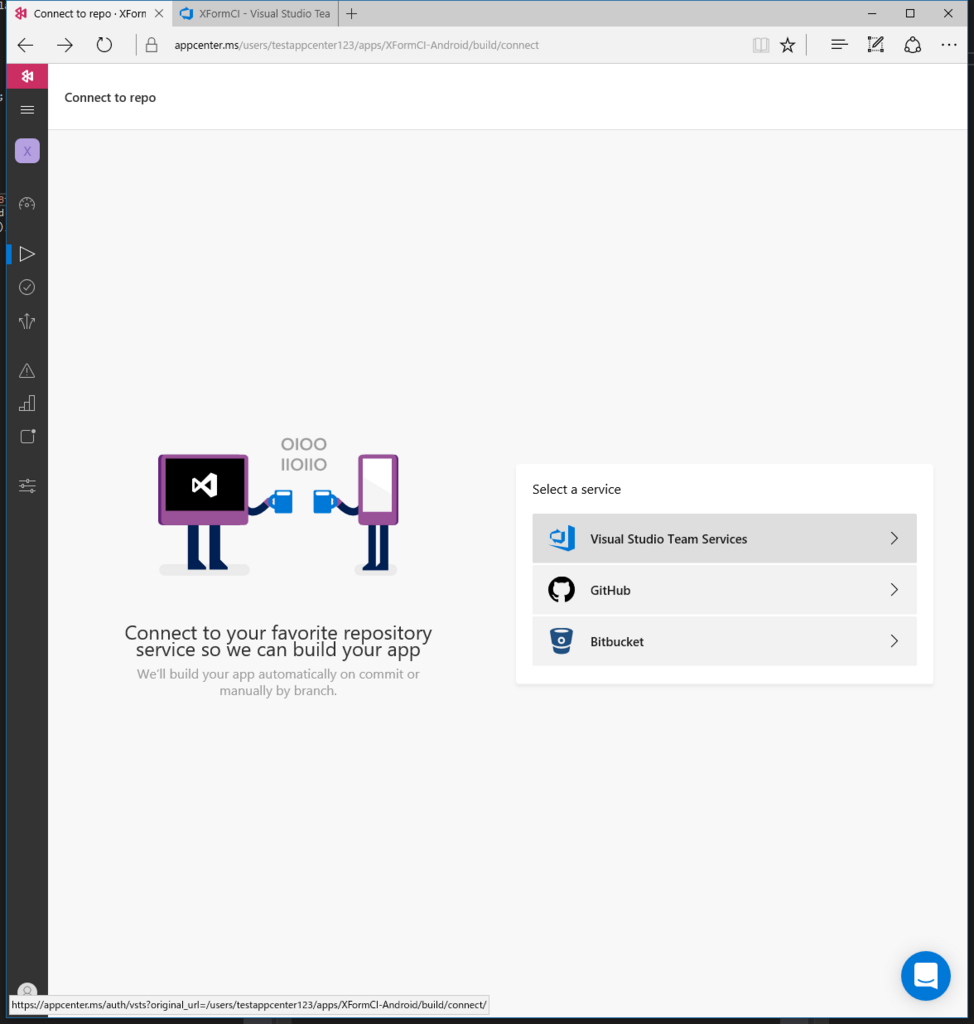The image size is (974, 1024).
Task: Switch to the Connect to repo tab
Action: (x=89, y=14)
